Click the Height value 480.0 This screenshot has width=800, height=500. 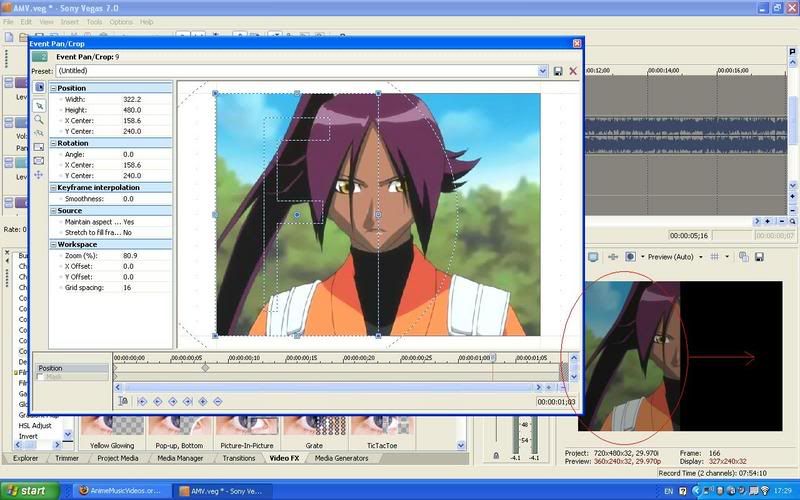coord(132,110)
